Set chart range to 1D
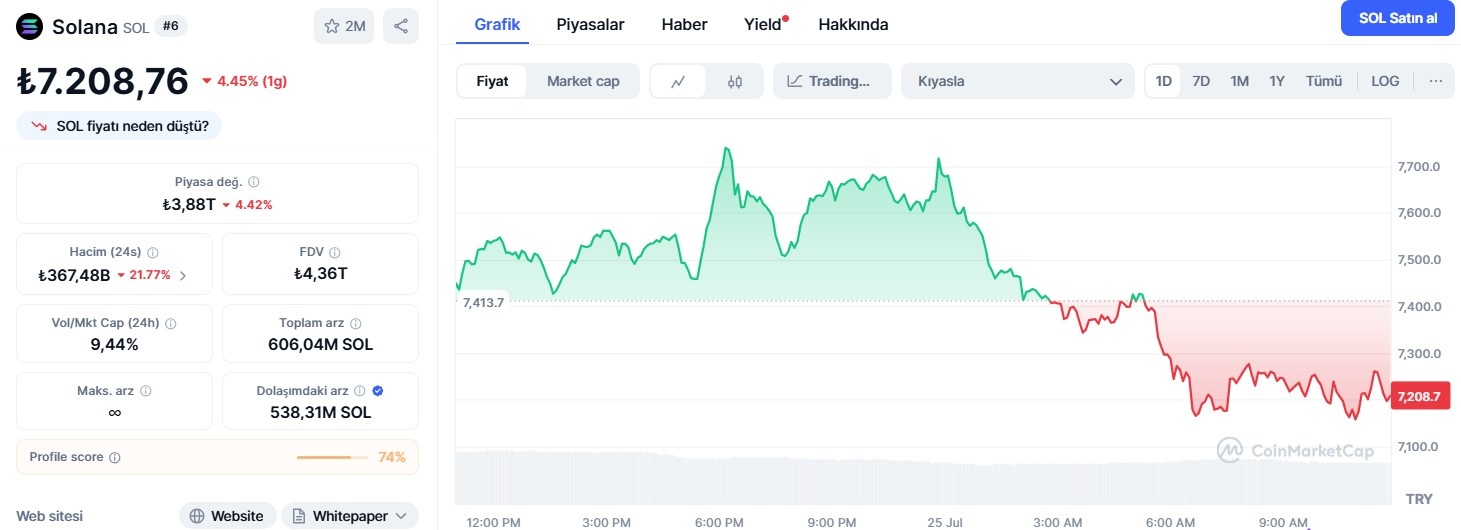The image size is (1461, 530). tap(1164, 81)
